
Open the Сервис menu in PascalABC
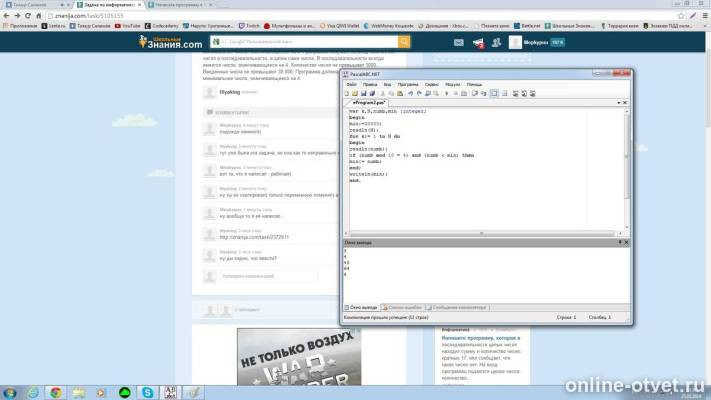click(432, 84)
